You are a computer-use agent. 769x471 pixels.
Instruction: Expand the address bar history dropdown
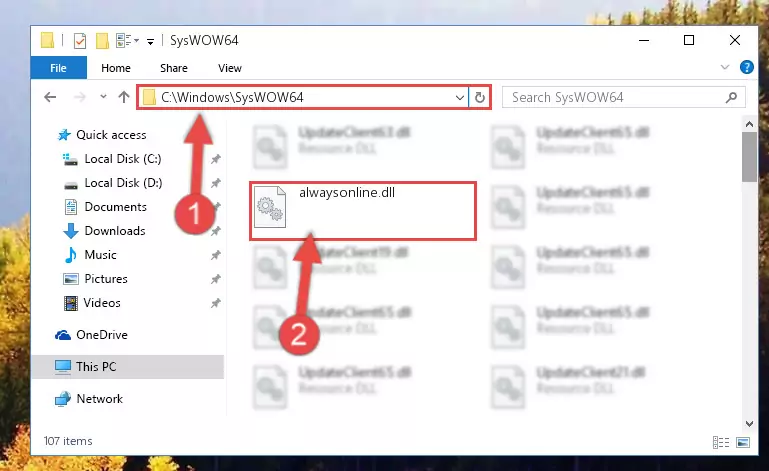(x=460, y=98)
